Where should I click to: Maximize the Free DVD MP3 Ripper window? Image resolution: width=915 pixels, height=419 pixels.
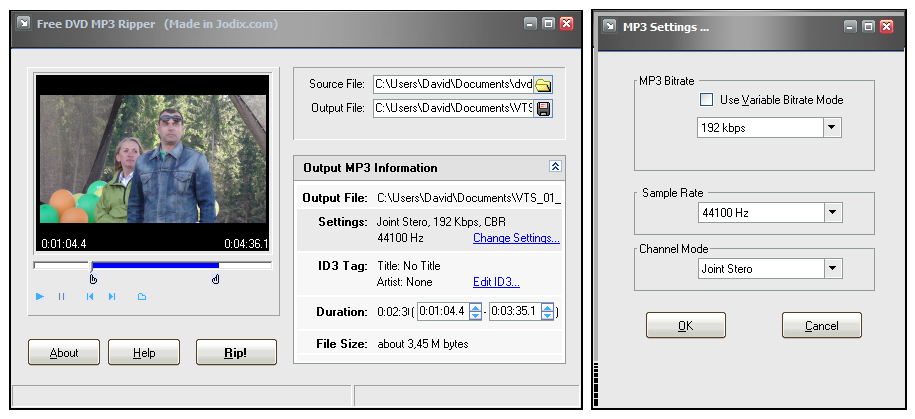point(548,24)
